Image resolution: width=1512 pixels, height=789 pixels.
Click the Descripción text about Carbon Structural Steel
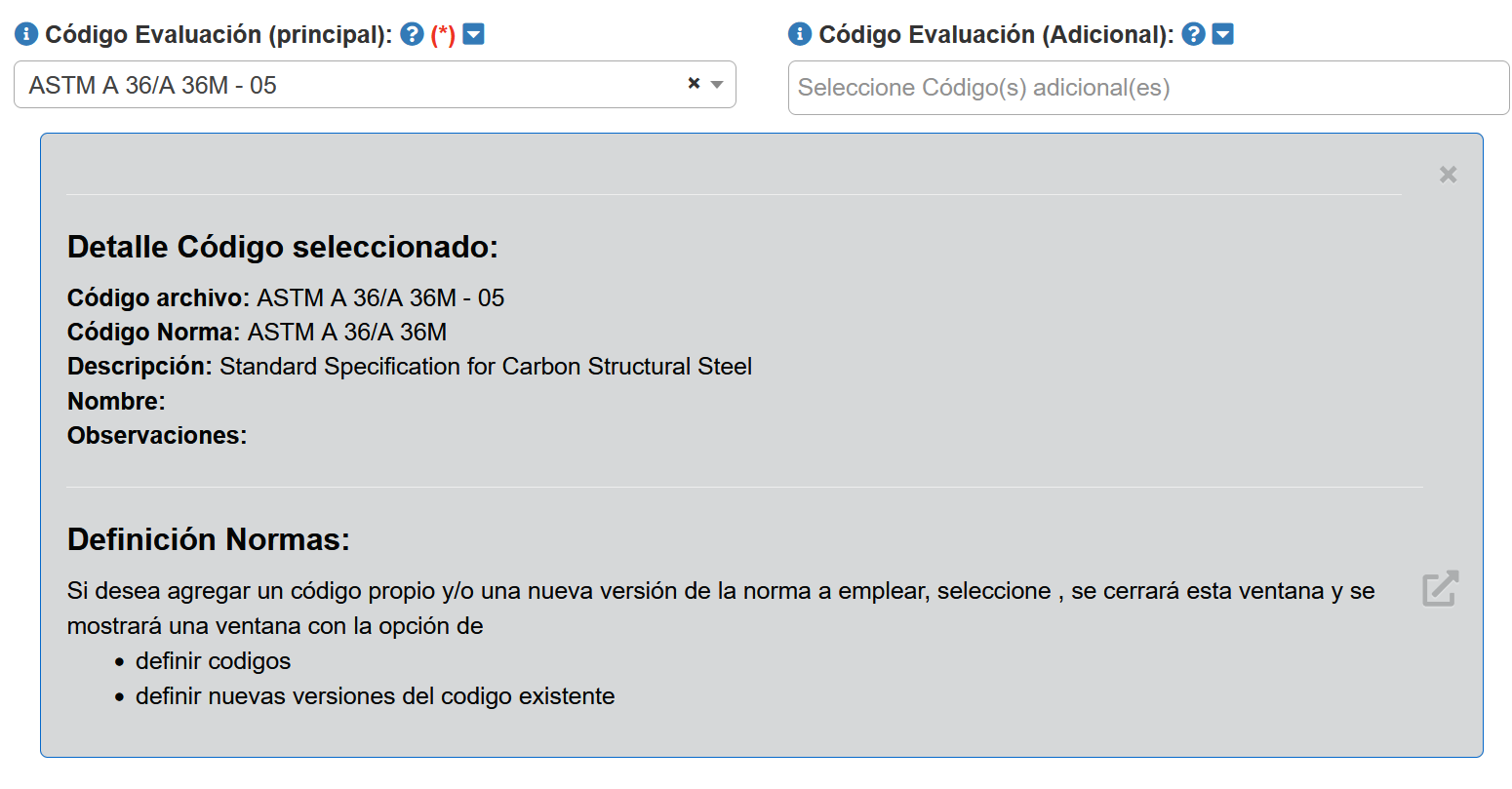click(x=485, y=367)
